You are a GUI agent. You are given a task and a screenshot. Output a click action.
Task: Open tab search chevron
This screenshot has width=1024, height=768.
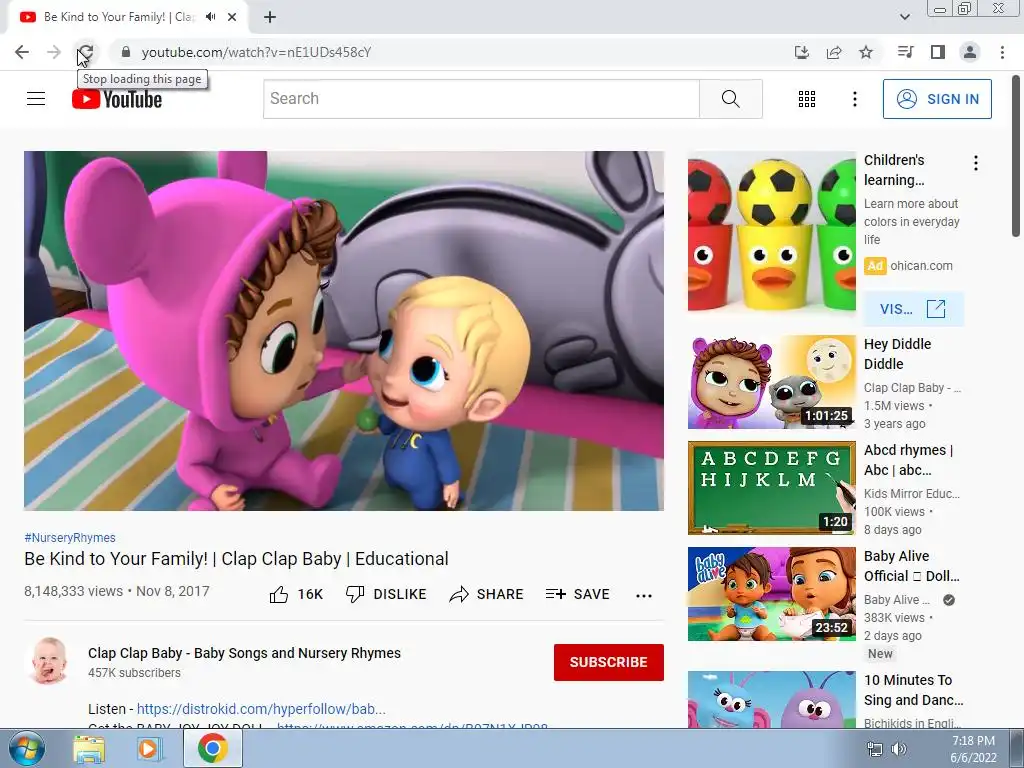904,17
